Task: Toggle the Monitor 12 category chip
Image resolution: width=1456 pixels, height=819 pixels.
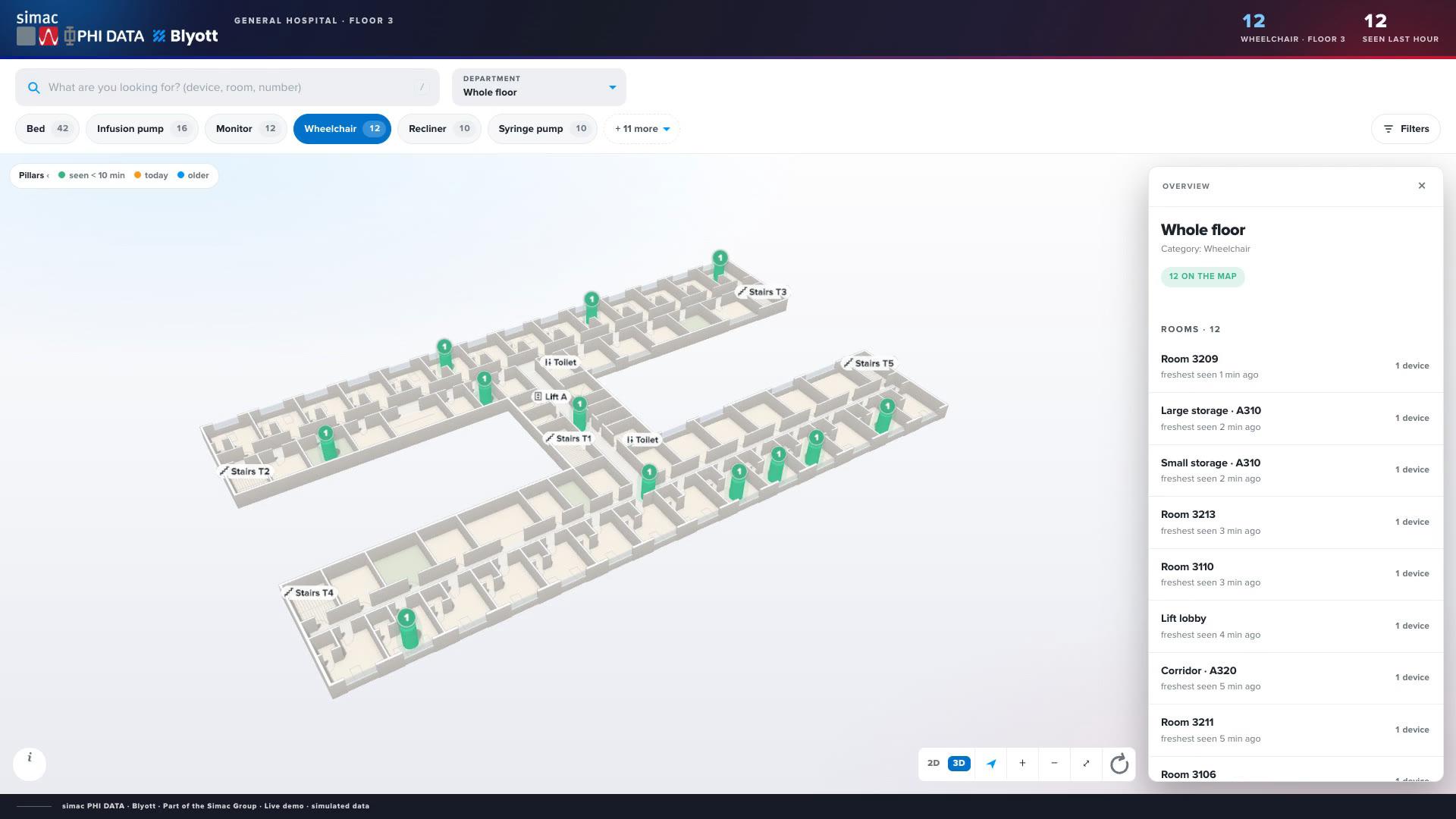Action: [x=246, y=129]
